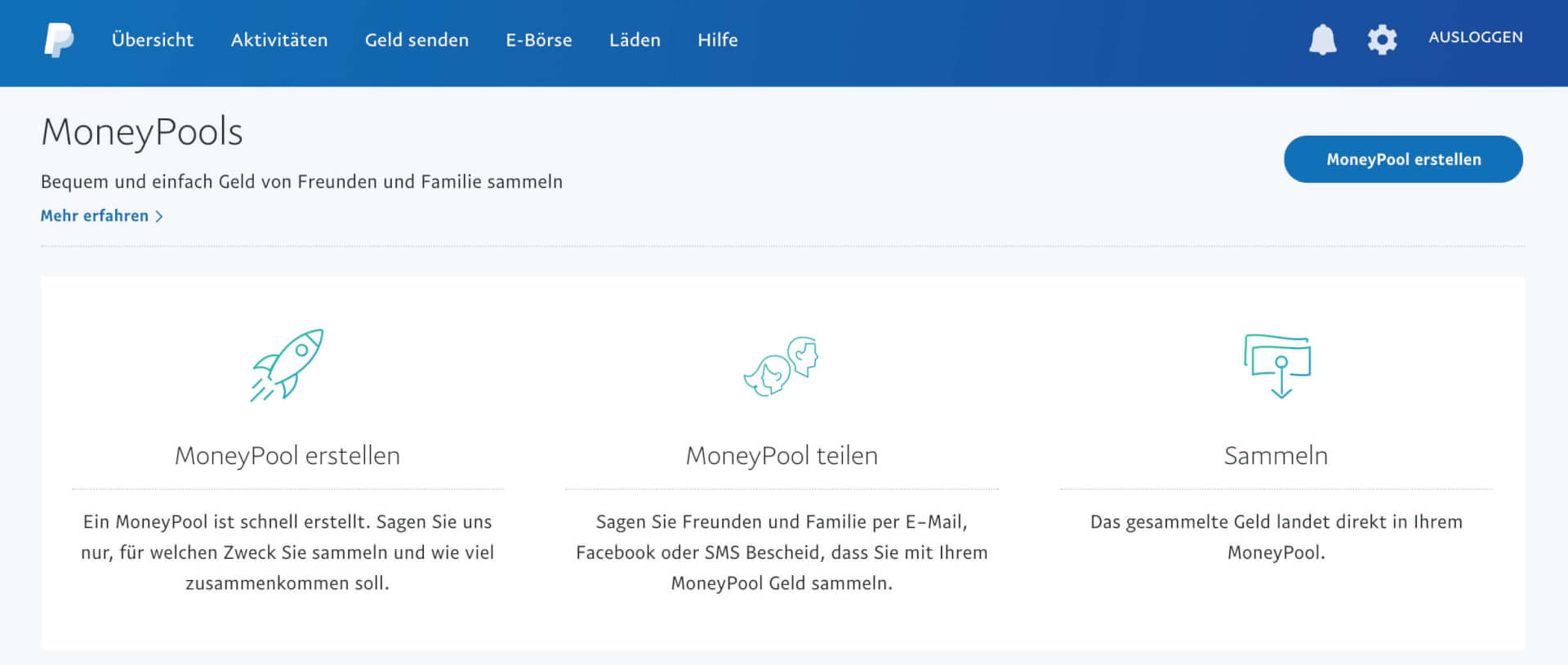Open the notifications bell
The height and width of the screenshot is (665, 1568).
click(1322, 39)
